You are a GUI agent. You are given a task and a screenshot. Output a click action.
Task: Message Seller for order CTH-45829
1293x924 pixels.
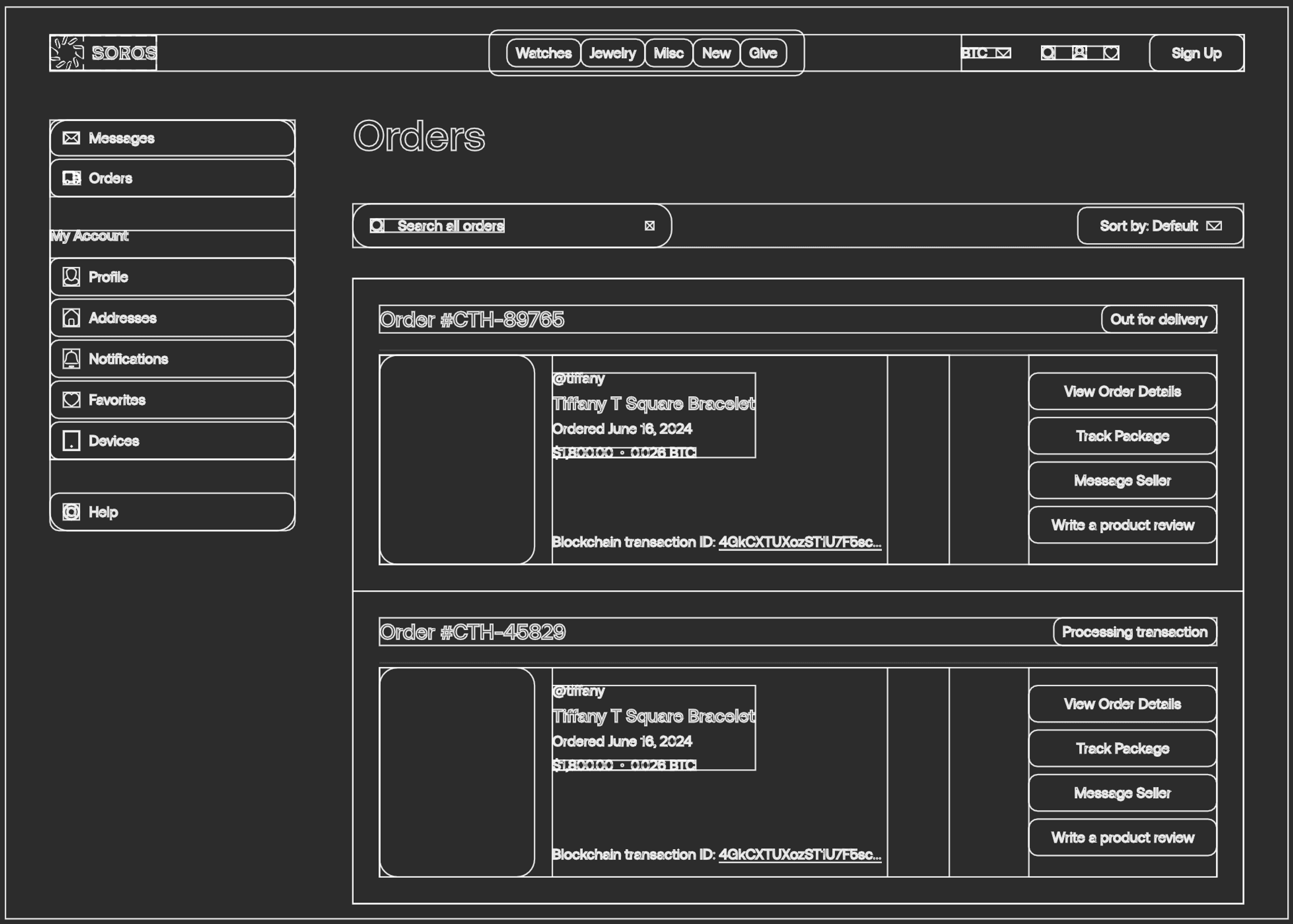[x=1123, y=793]
